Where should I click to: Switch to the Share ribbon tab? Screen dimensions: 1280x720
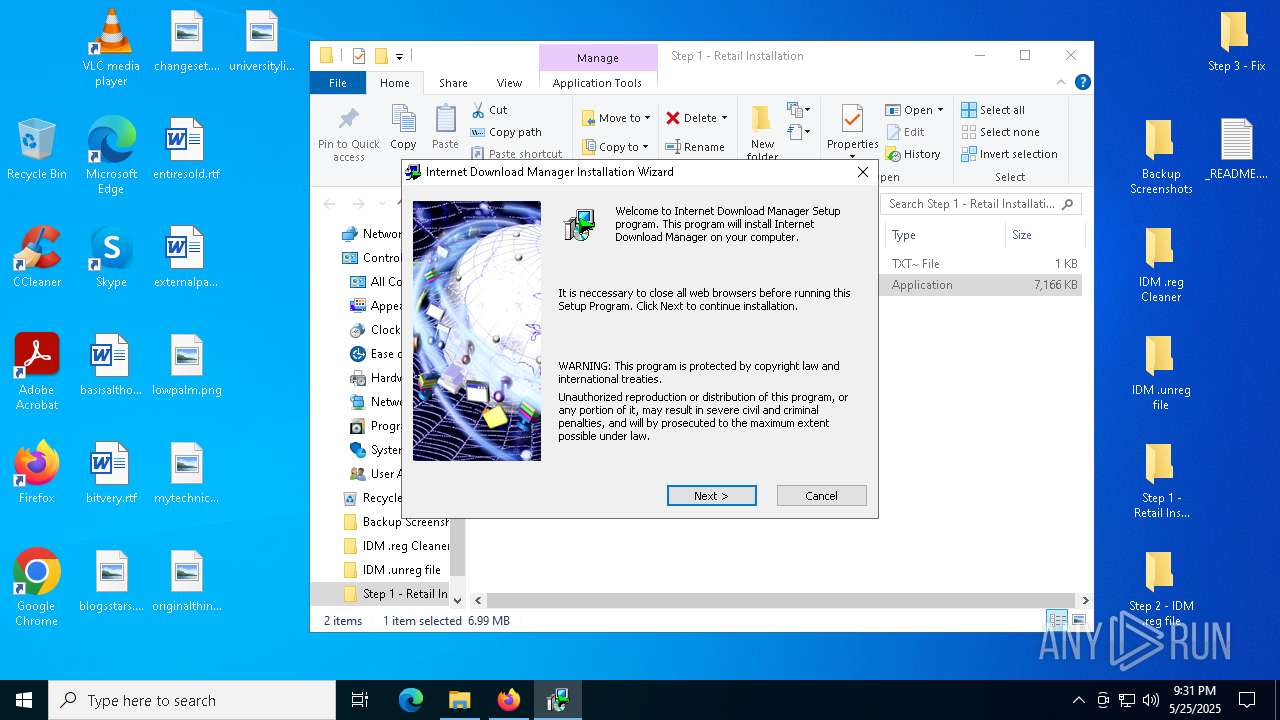tap(453, 83)
